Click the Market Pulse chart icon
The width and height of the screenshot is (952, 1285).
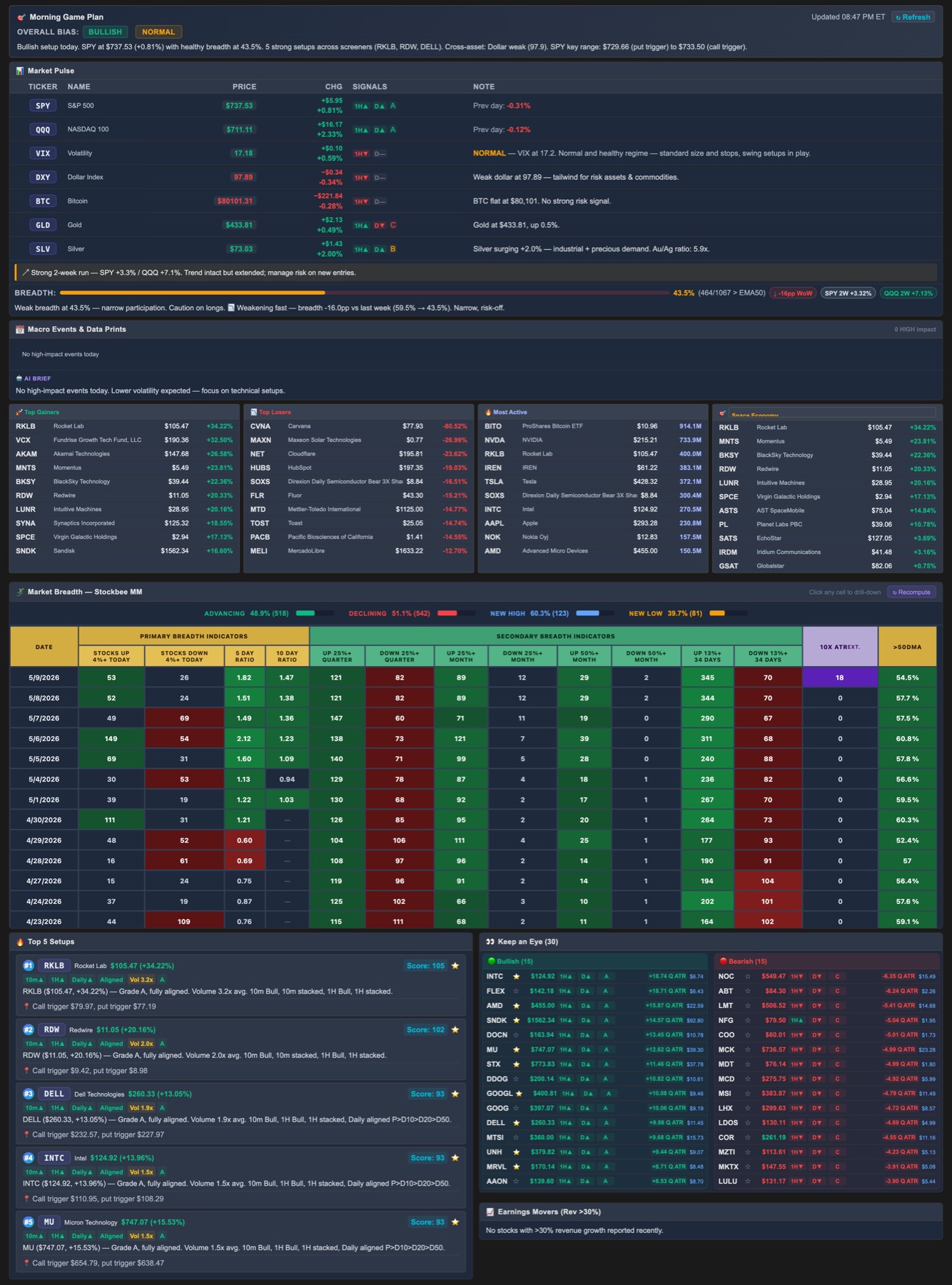coord(20,71)
